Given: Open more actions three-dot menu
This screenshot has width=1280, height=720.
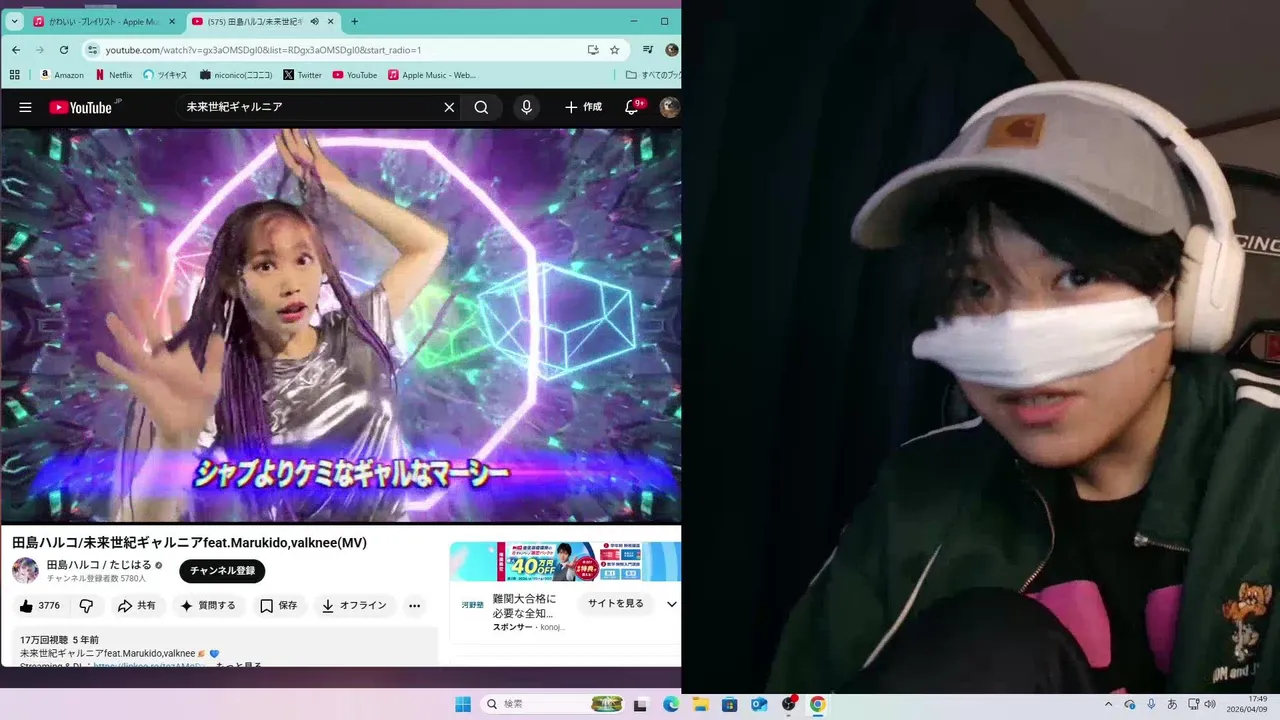Looking at the screenshot, I should [x=414, y=606].
